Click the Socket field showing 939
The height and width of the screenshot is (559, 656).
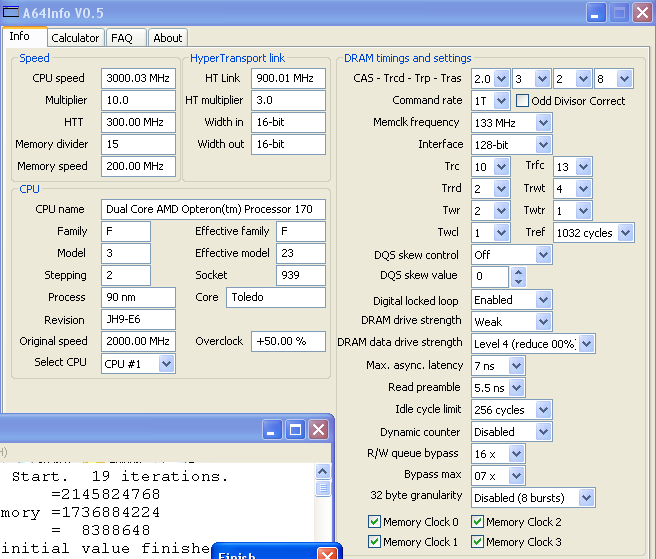point(301,275)
